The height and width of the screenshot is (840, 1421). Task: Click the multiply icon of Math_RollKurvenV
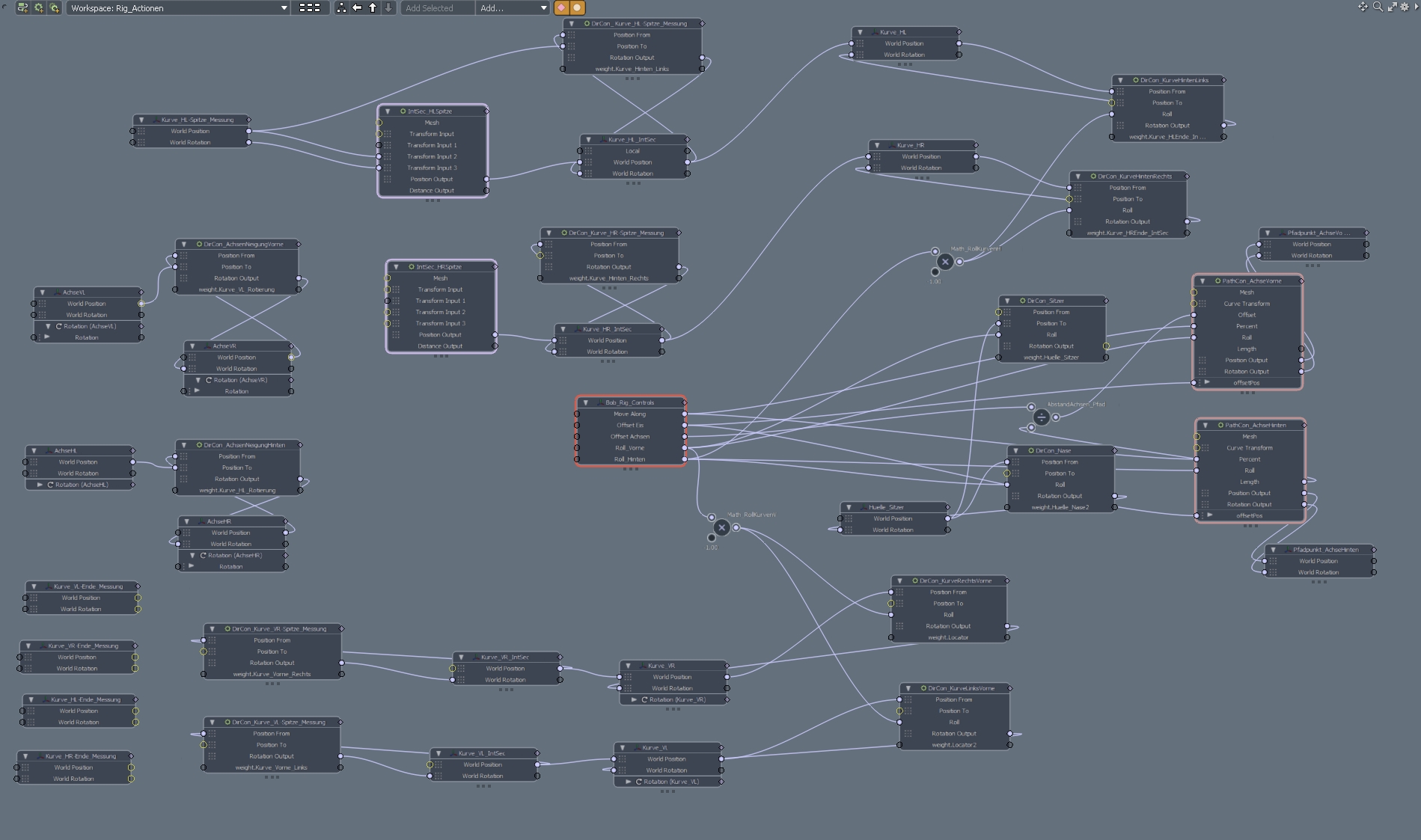(721, 528)
